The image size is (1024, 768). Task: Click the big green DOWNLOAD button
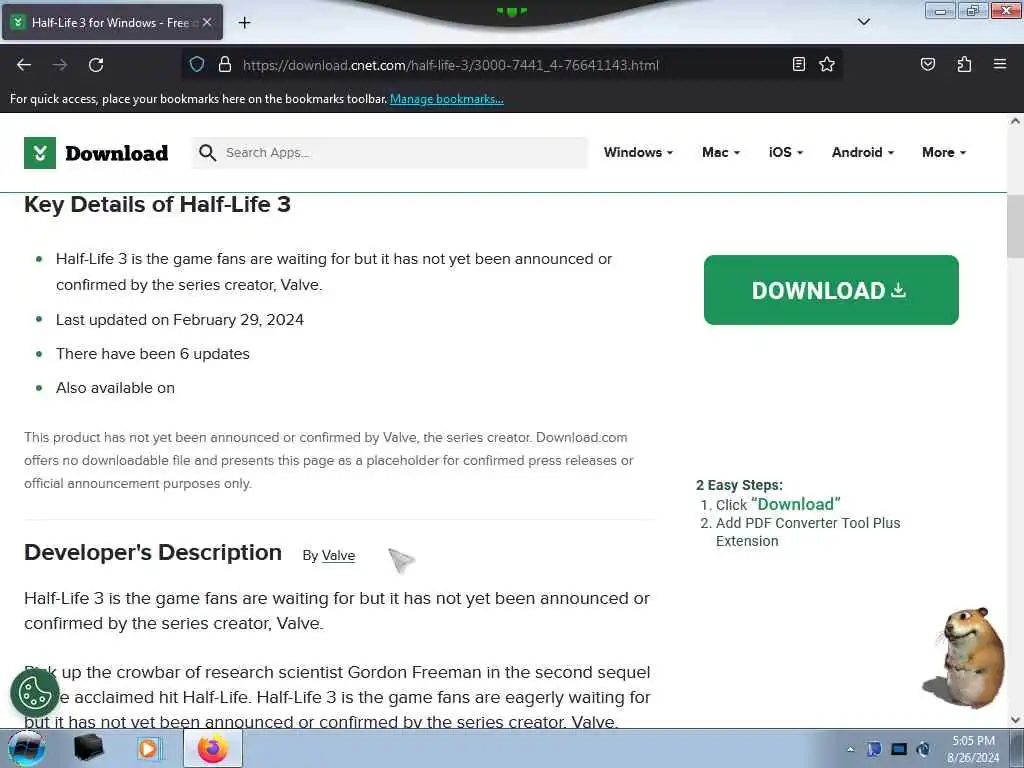(831, 290)
